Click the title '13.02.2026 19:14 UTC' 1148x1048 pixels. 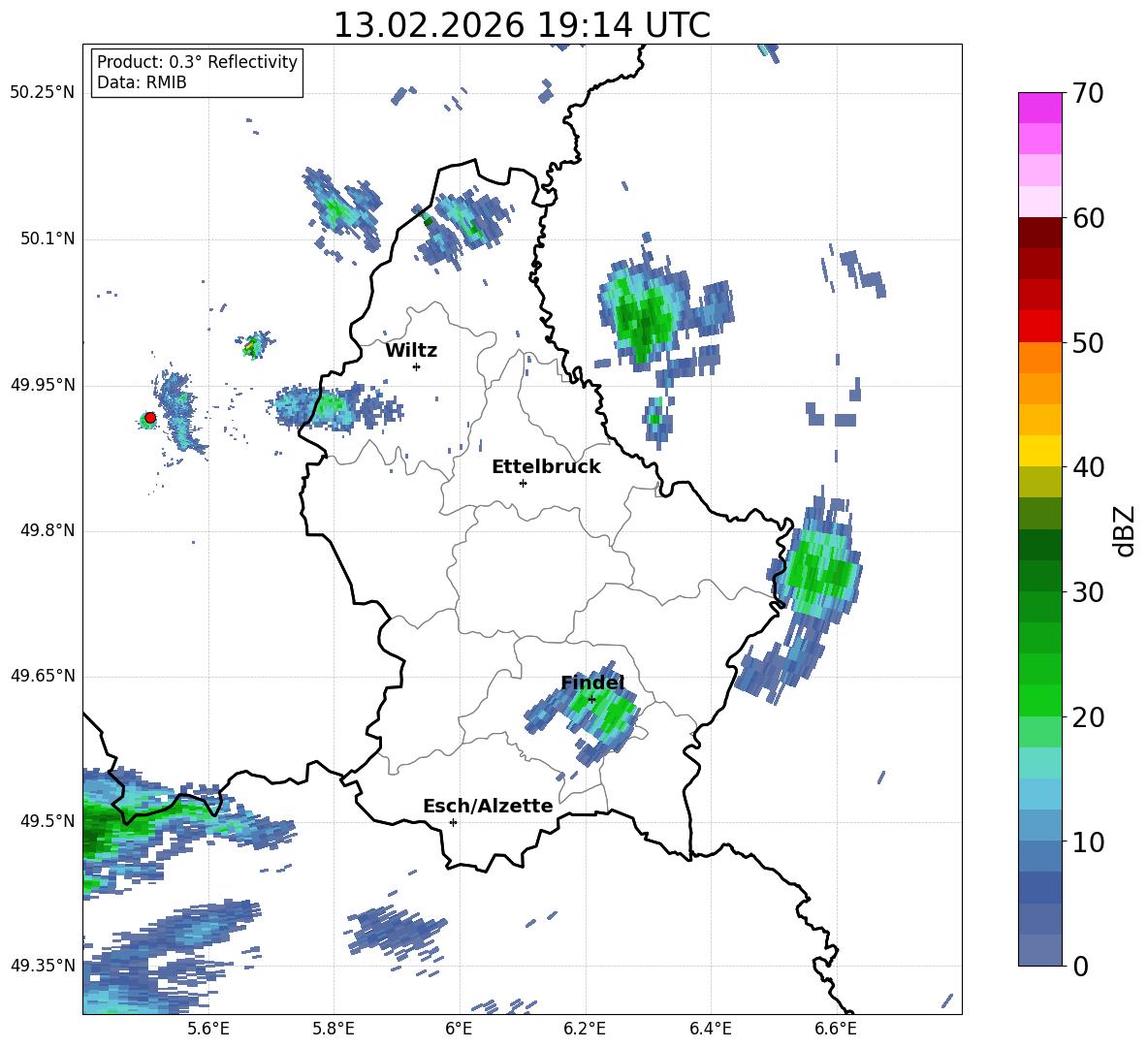[x=522, y=25]
